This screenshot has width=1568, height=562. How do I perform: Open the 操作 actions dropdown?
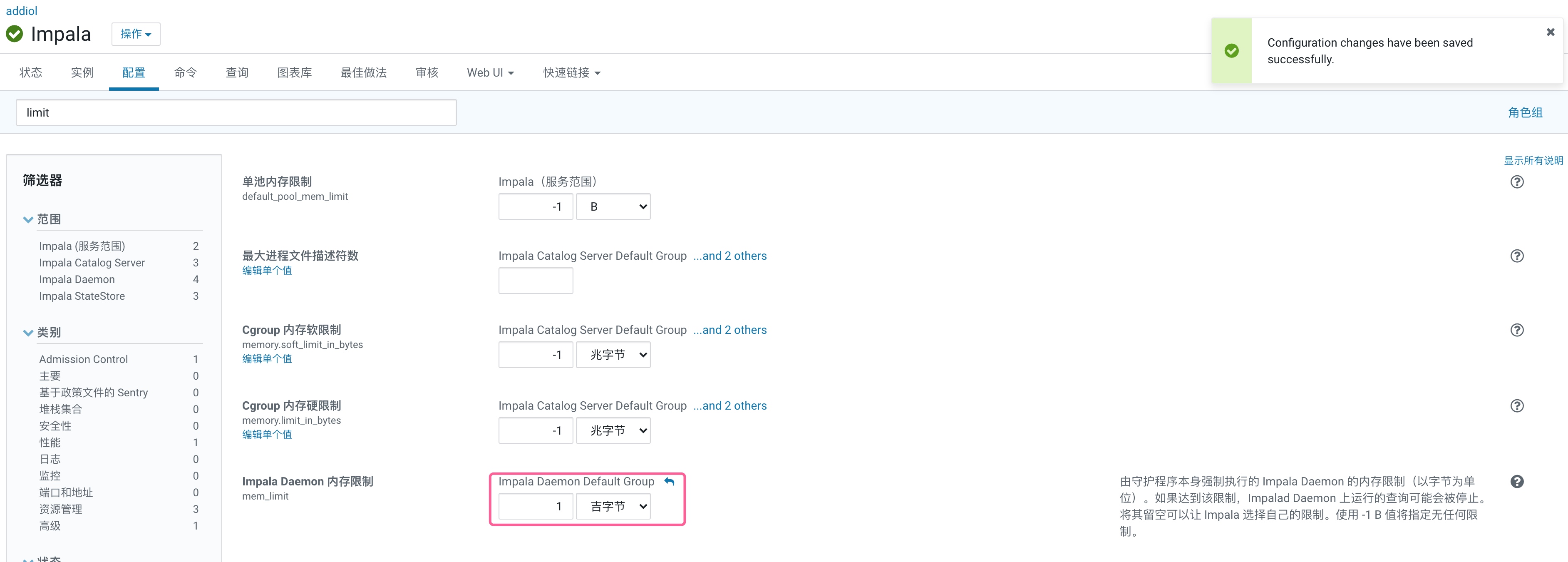(x=136, y=34)
